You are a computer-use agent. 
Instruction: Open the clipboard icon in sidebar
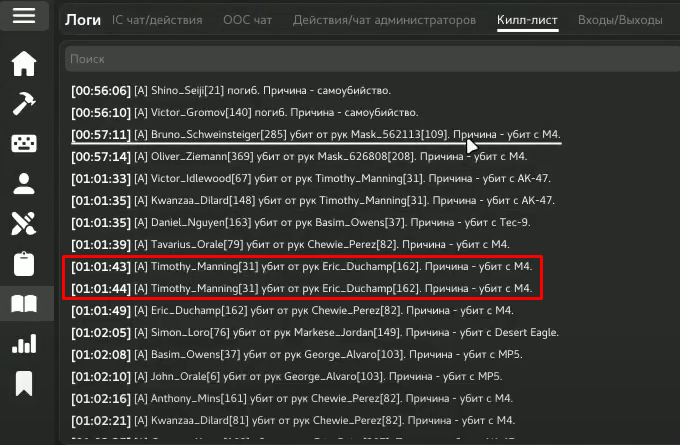pyautogui.click(x=24, y=263)
